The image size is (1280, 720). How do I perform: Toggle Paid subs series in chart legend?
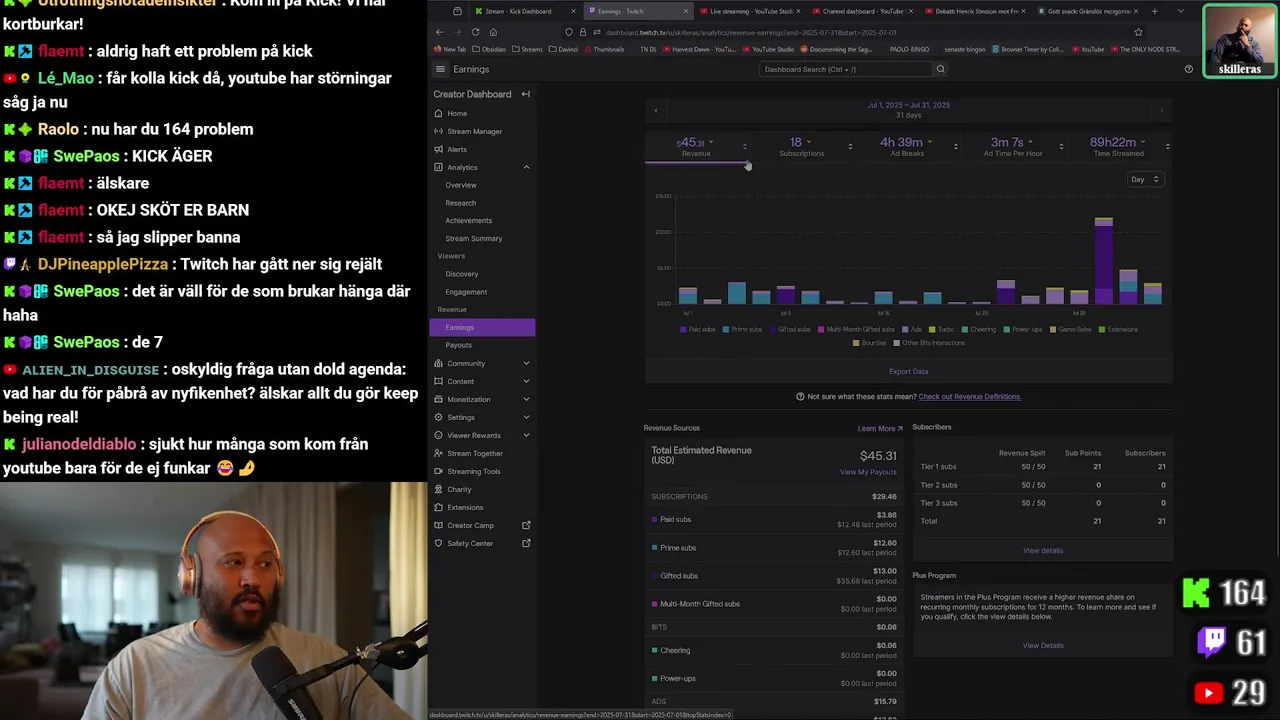click(x=697, y=329)
